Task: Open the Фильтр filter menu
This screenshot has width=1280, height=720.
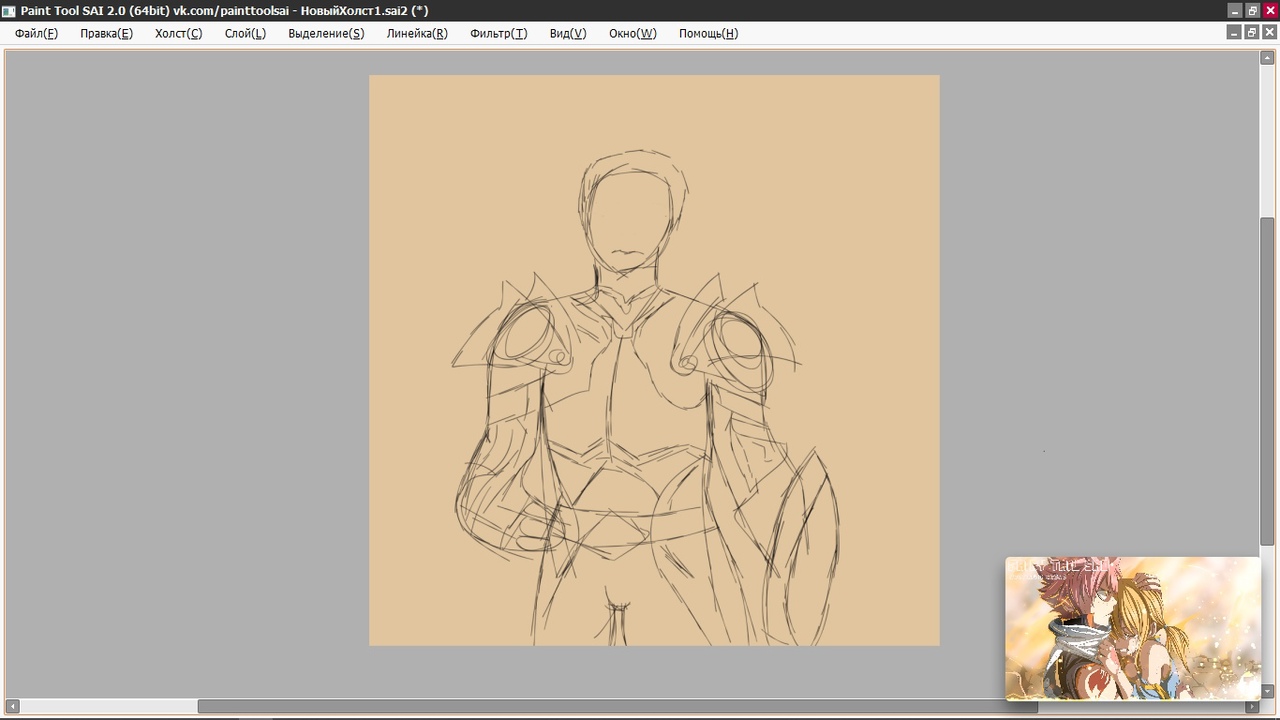Action: pyautogui.click(x=498, y=33)
